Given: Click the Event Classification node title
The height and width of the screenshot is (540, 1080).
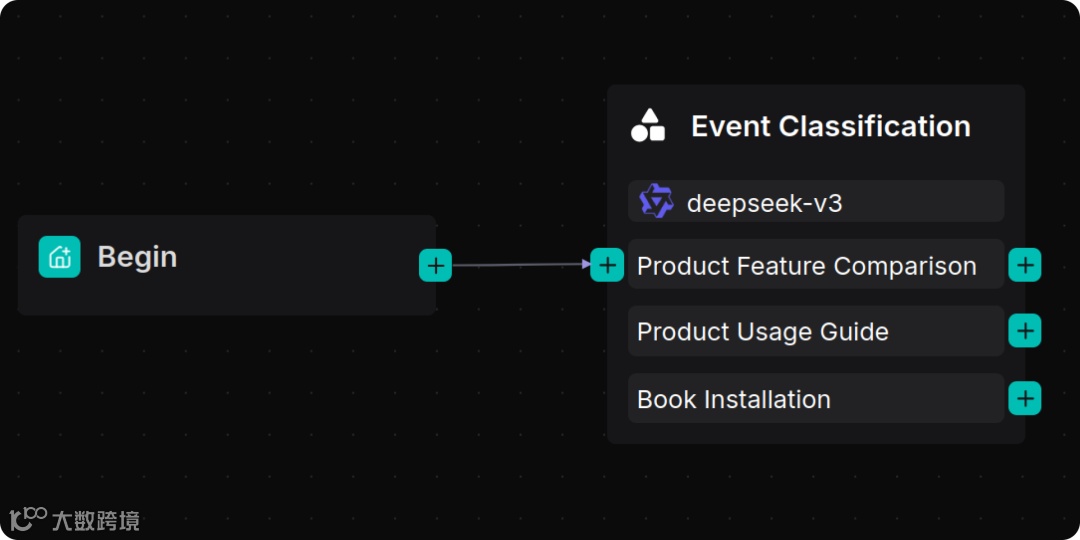Looking at the screenshot, I should click(830, 127).
